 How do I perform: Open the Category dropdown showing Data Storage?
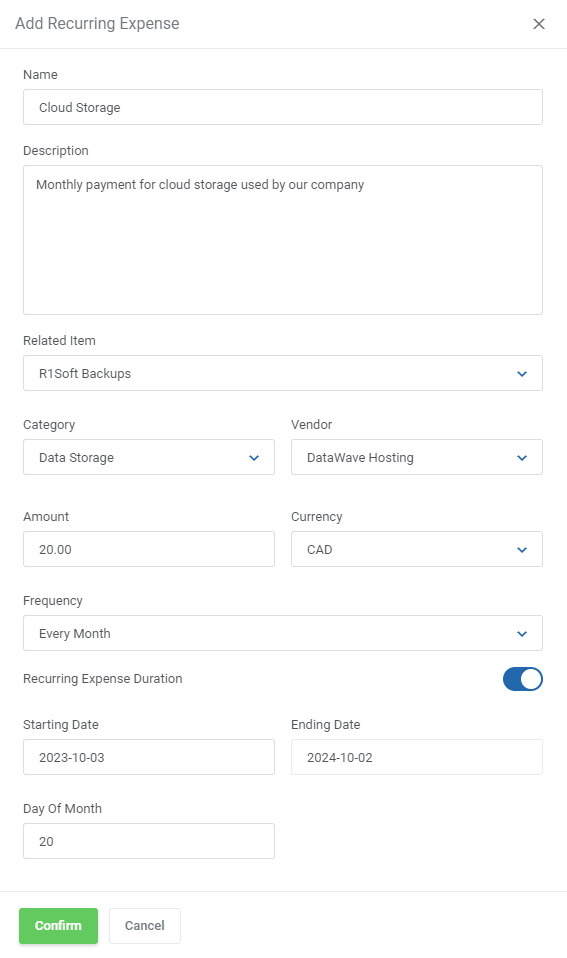point(149,457)
